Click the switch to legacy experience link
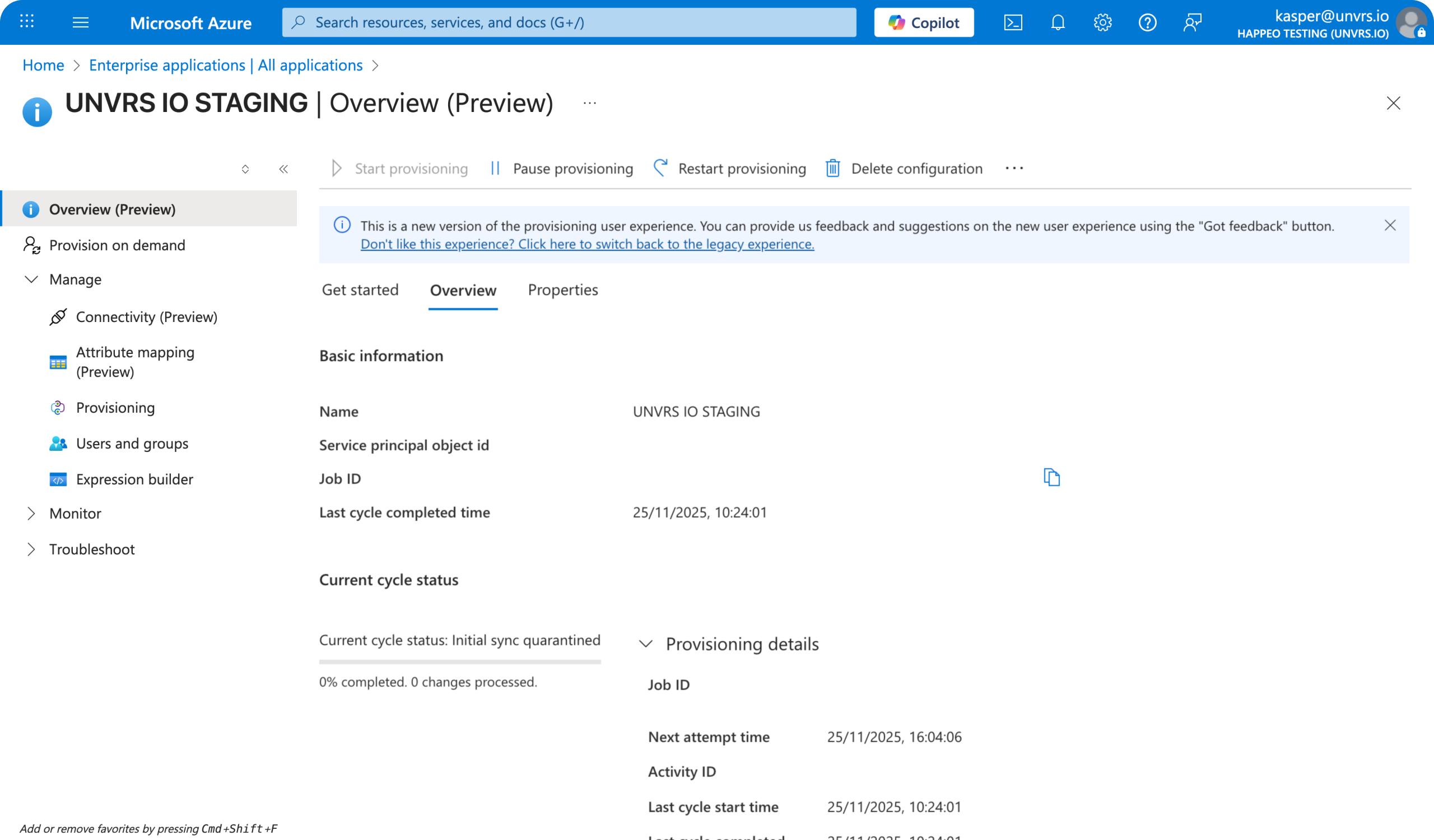1434x840 pixels. [x=586, y=244]
